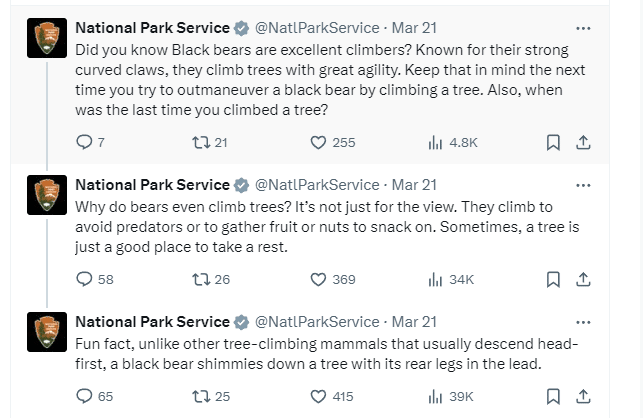This screenshot has height=418, width=643.
Task: Reply to the black bears climbers tweet
Action: point(84,143)
